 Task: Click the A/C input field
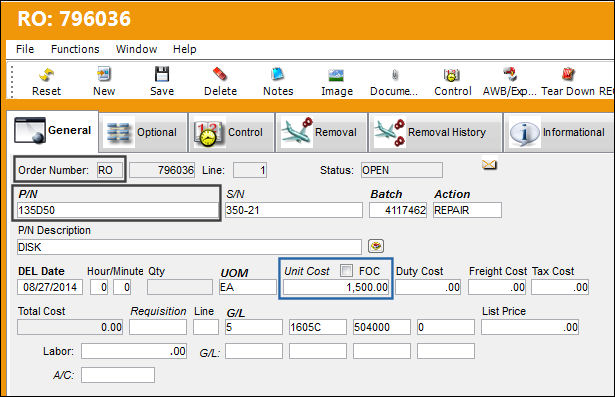(118, 375)
